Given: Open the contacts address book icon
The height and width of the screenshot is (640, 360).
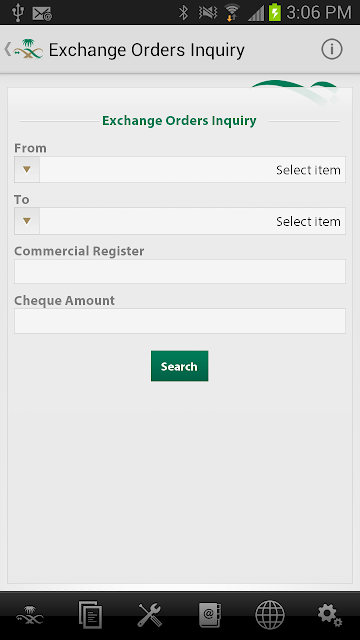Looking at the screenshot, I should pos(210,614).
